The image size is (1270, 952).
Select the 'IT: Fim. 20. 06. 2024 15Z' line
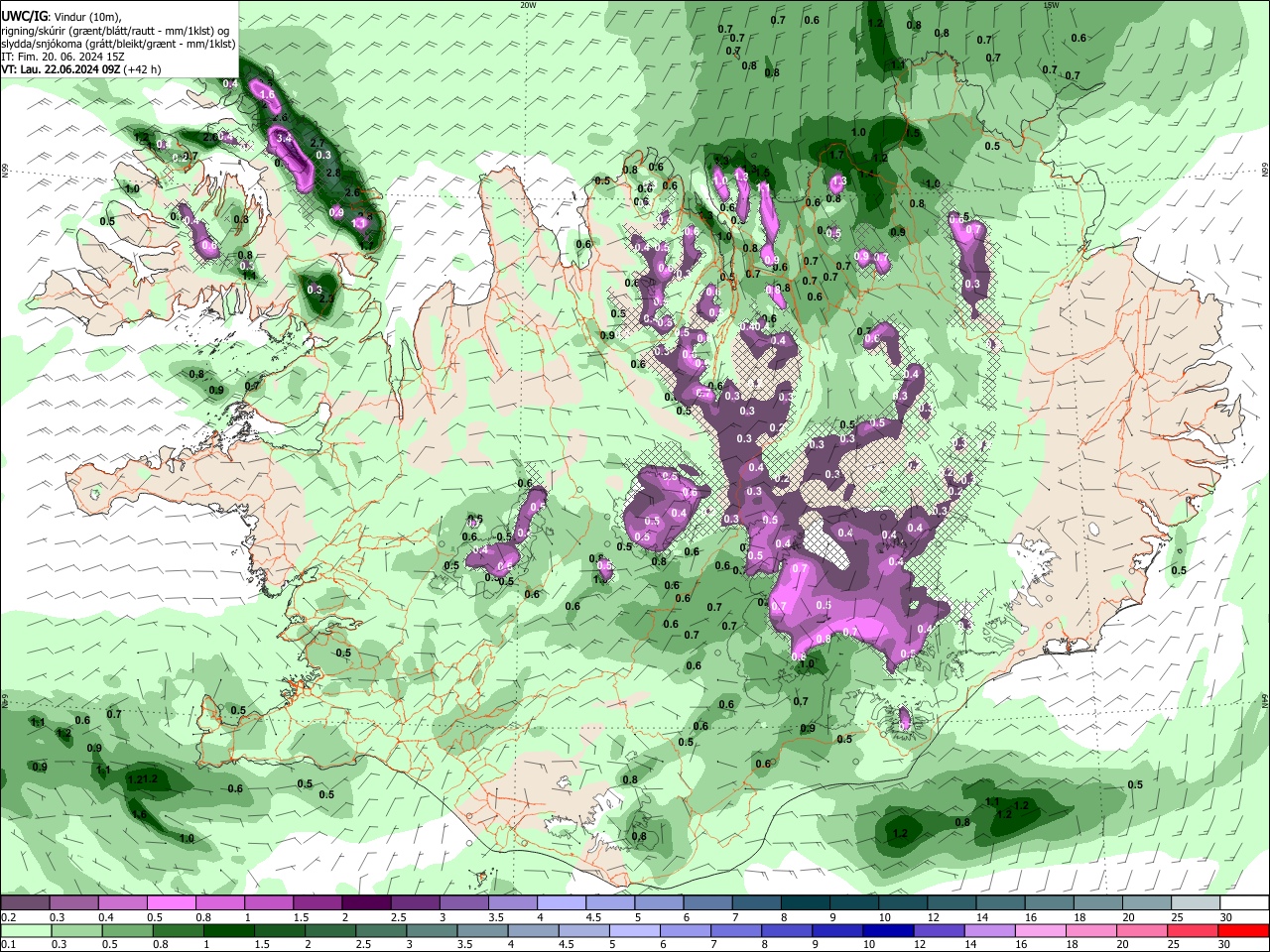[x=63, y=57]
